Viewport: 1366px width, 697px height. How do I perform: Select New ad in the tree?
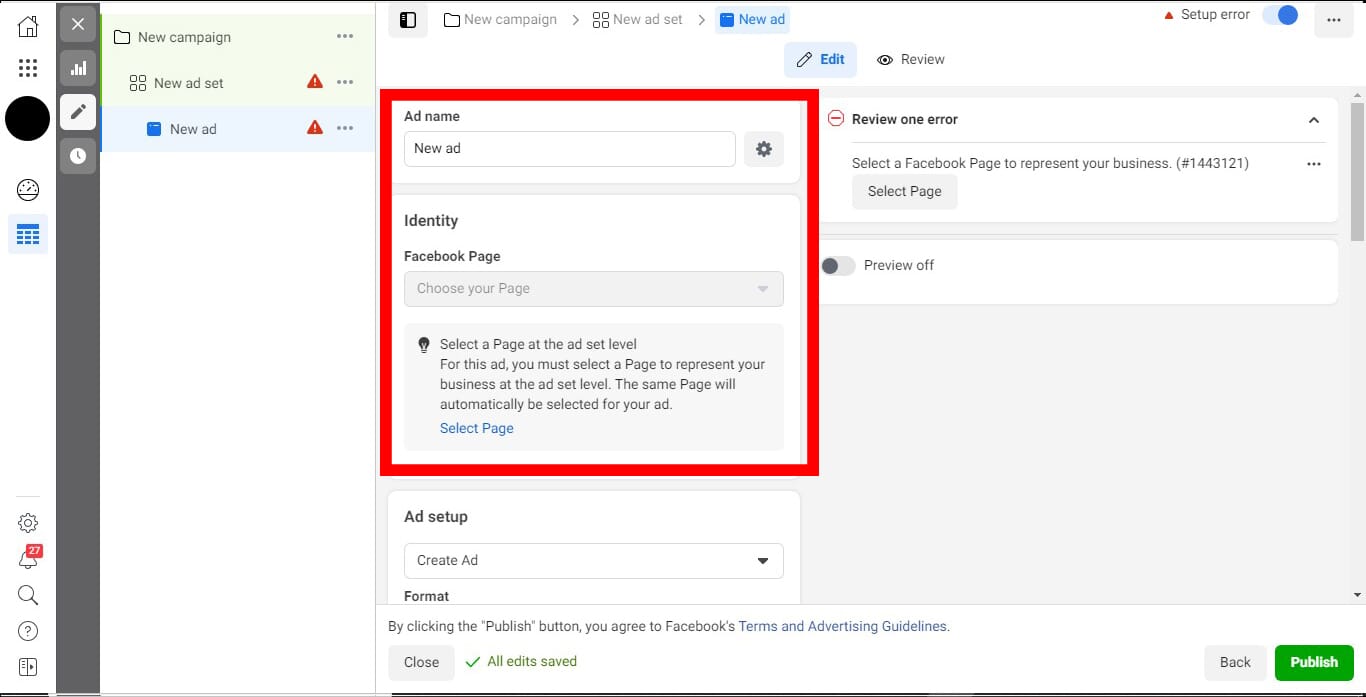click(193, 129)
